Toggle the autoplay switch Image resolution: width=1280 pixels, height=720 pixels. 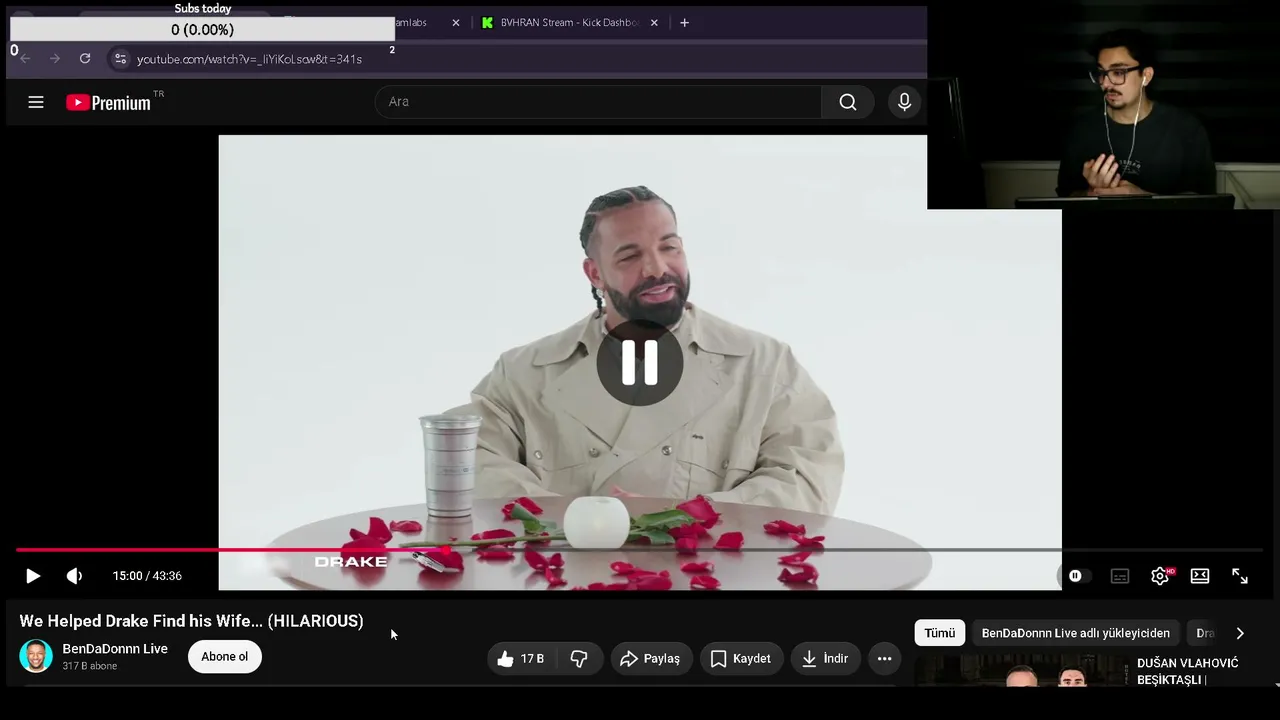pyautogui.click(x=1075, y=576)
